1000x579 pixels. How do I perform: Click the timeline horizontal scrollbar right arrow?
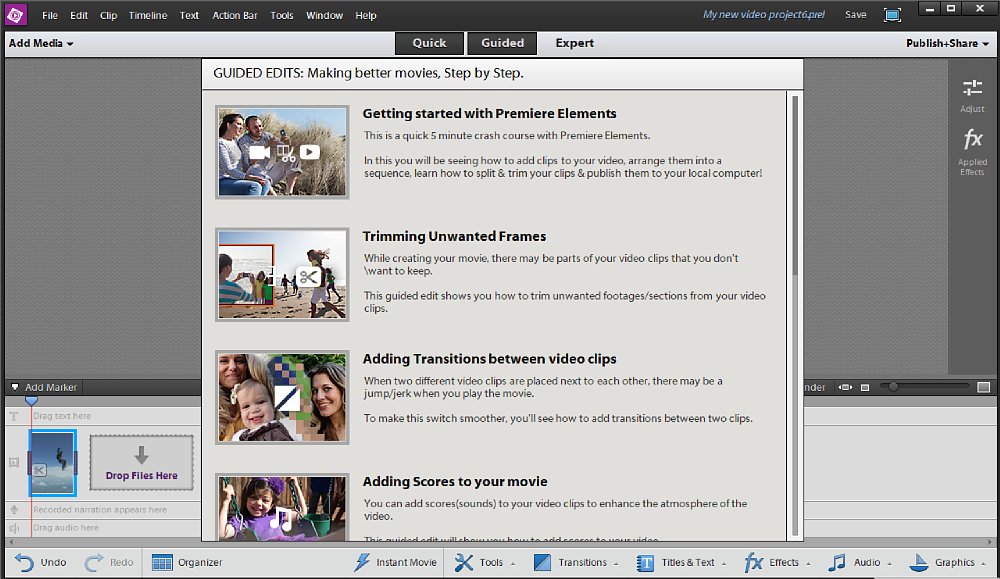[989, 542]
